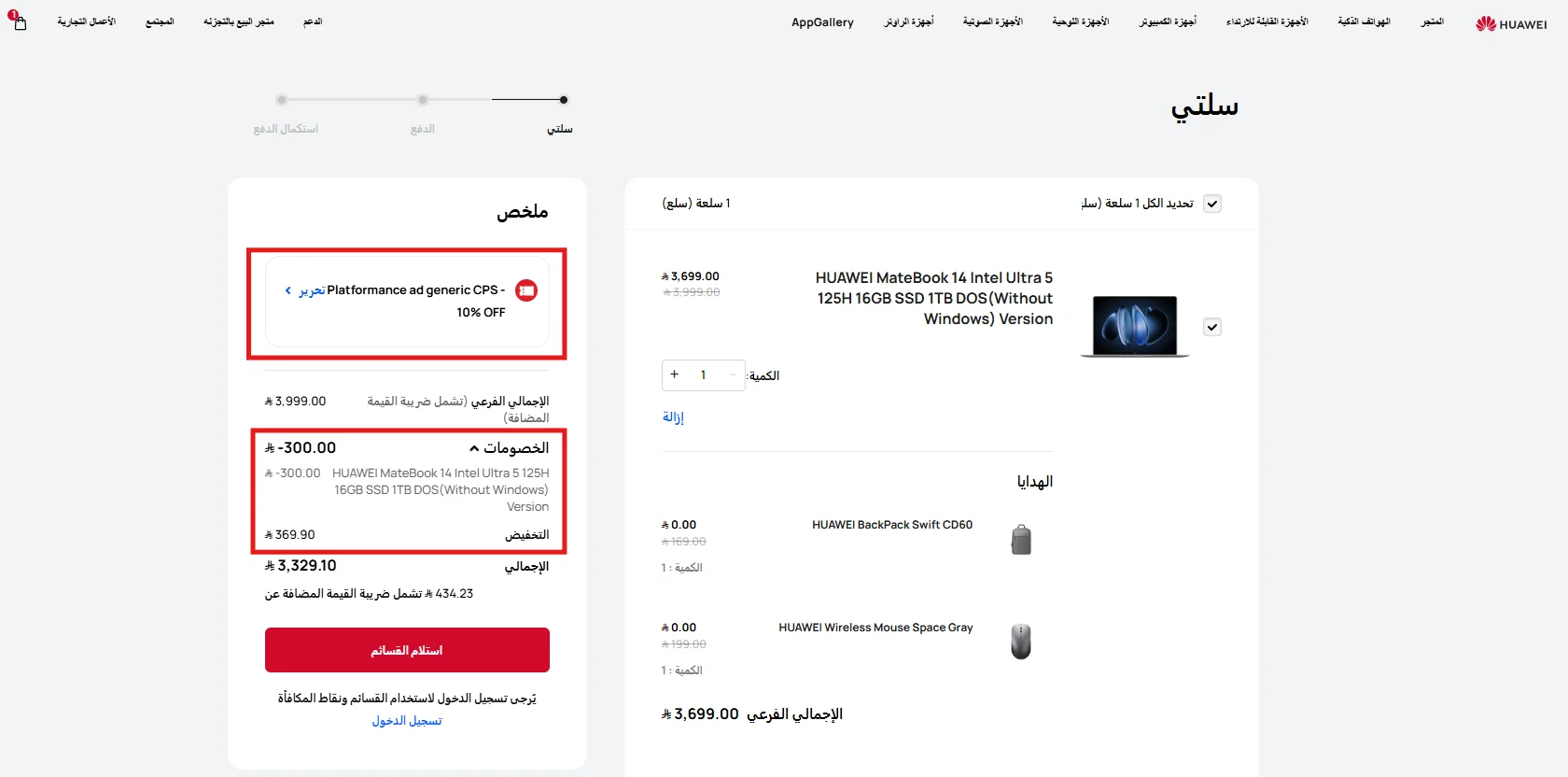
Task: Open متجر البيع بالتجزئة link
Action: coord(239,21)
